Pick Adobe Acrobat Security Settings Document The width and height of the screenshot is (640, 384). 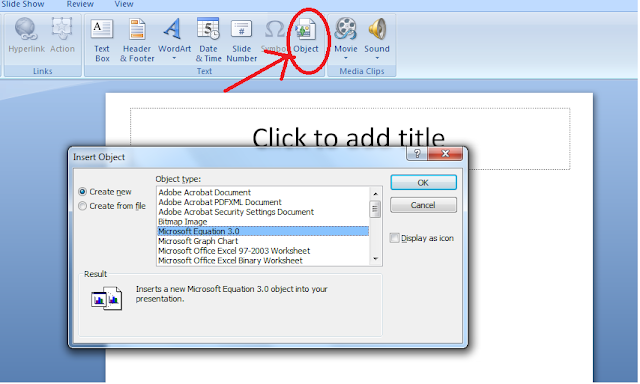[263, 212]
